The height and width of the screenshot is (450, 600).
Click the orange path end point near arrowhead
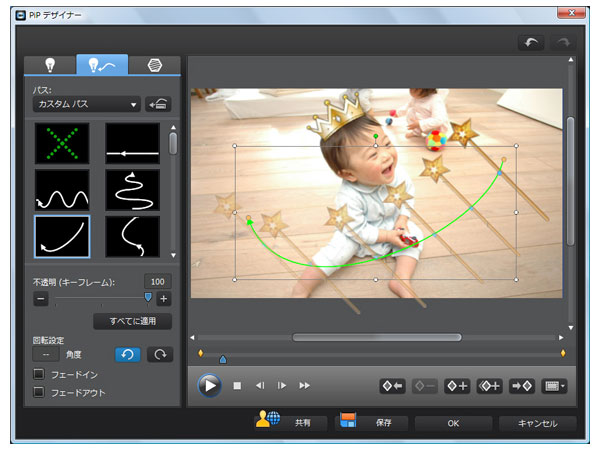coord(248,218)
